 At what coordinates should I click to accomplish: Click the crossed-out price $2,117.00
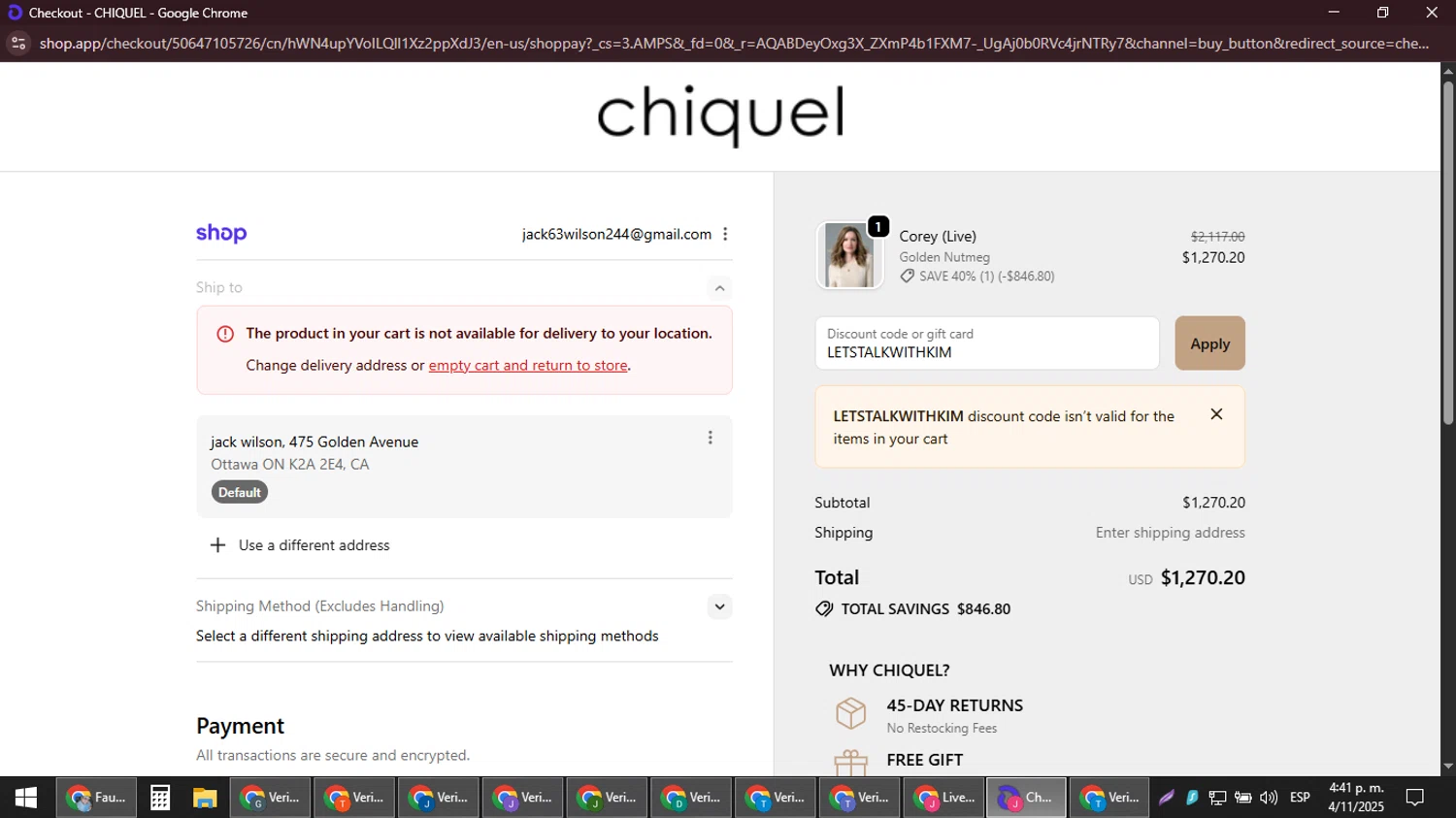click(1217, 237)
